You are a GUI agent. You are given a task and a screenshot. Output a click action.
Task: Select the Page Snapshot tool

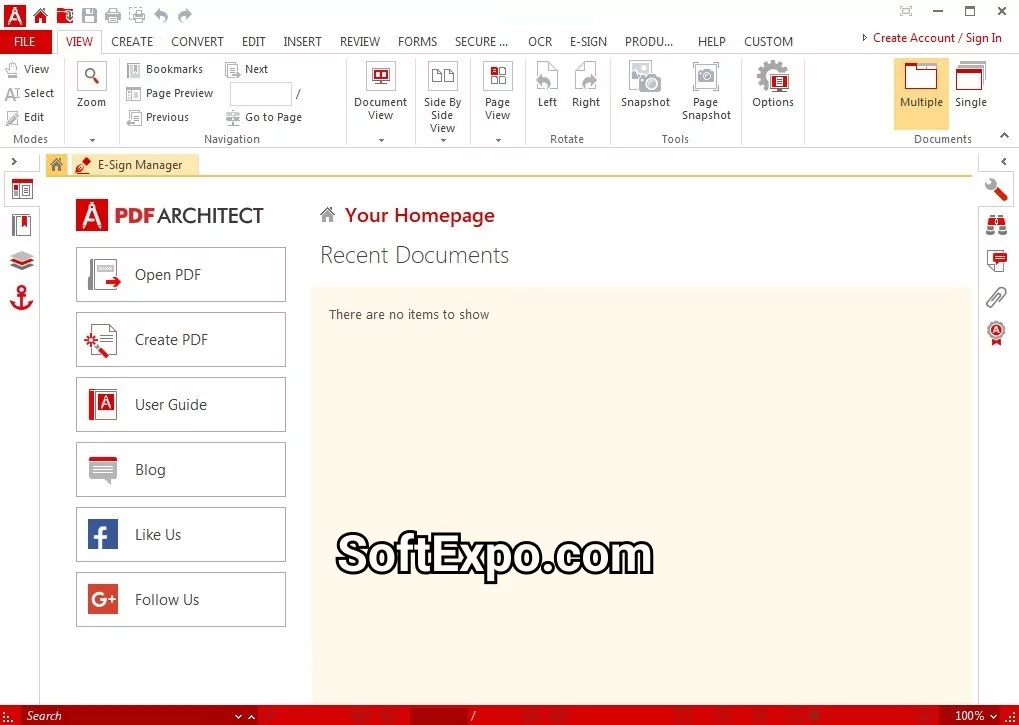(x=705, y=90)
